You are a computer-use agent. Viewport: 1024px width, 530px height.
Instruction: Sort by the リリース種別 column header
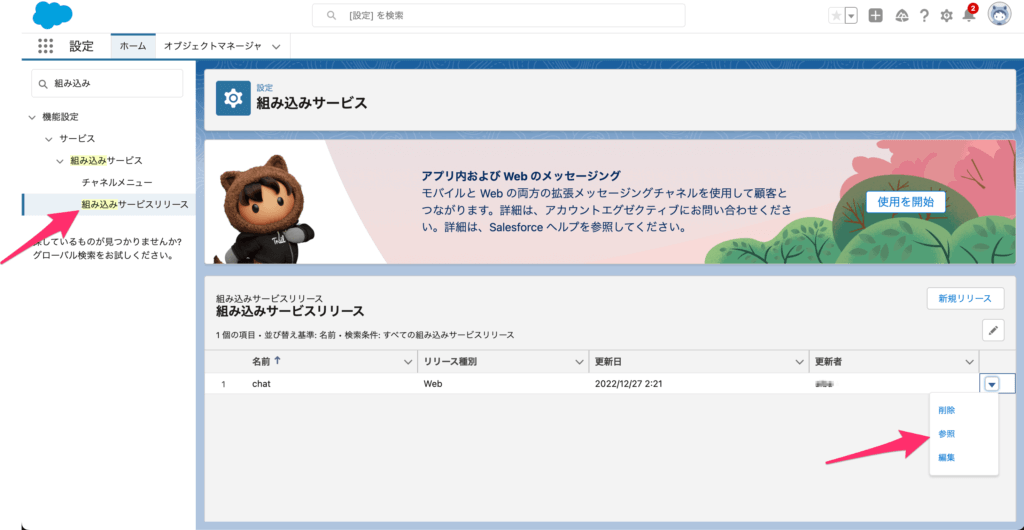pos(450,362)
